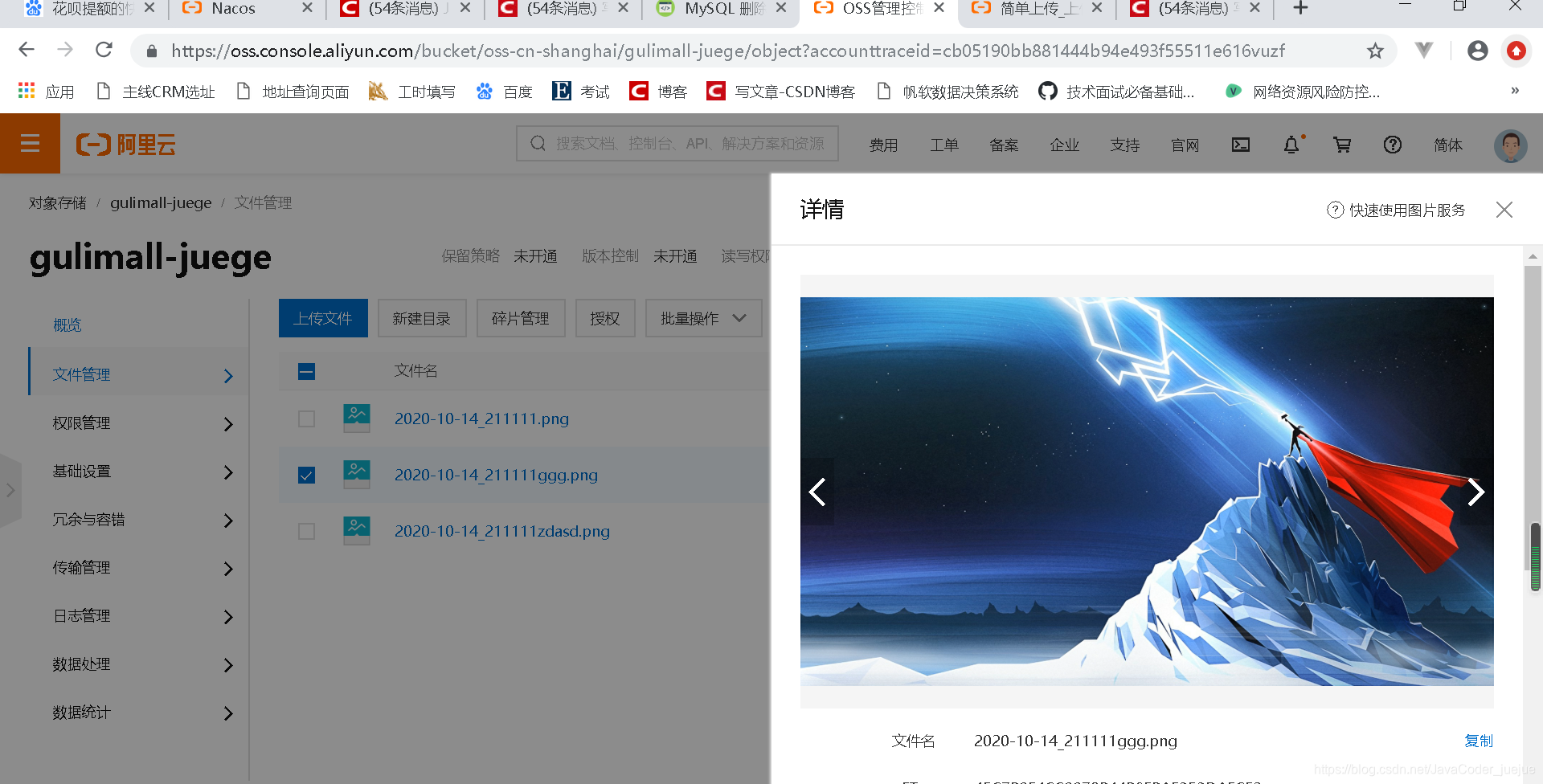Open 费用 in top navigation
Screen dimensions: 1543x784
click(x=883, y=145)
